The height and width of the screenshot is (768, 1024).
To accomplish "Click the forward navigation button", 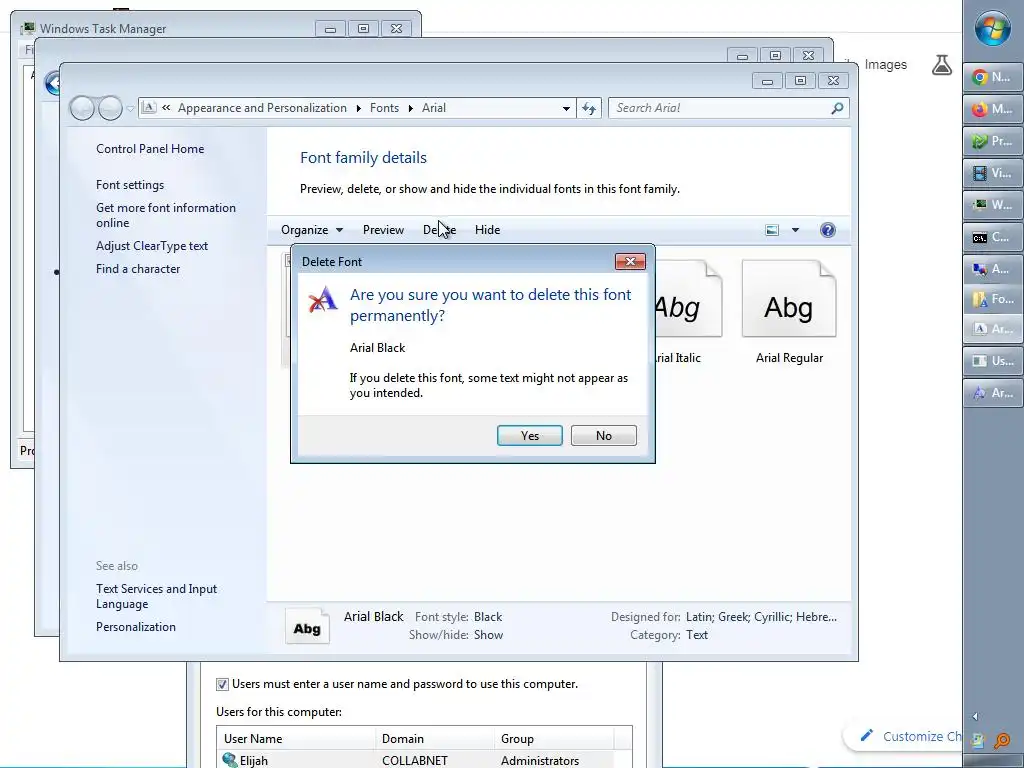I will click(110, 108).
